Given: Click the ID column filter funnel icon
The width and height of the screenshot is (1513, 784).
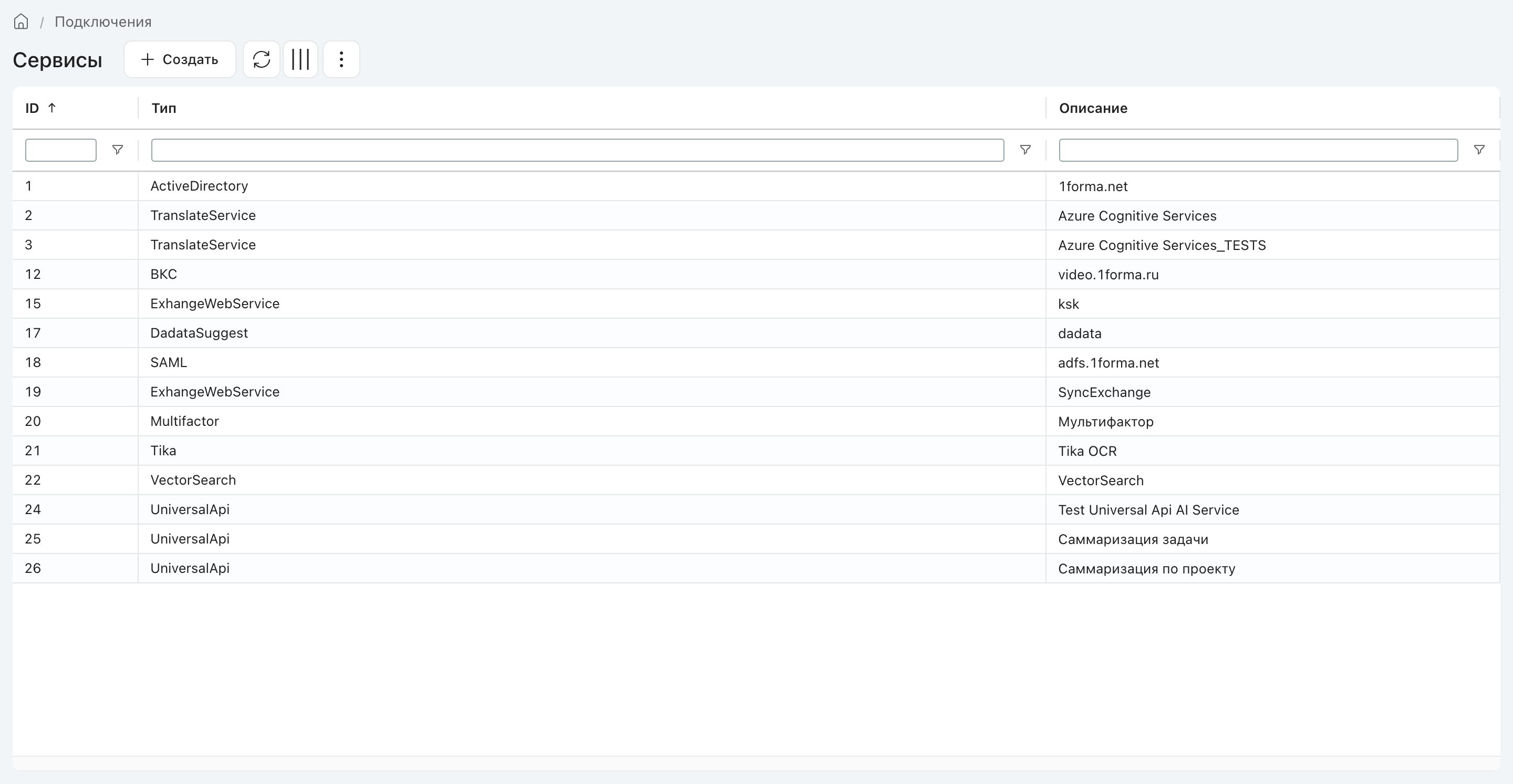Looking at the screenshot, I should (118, 150).
